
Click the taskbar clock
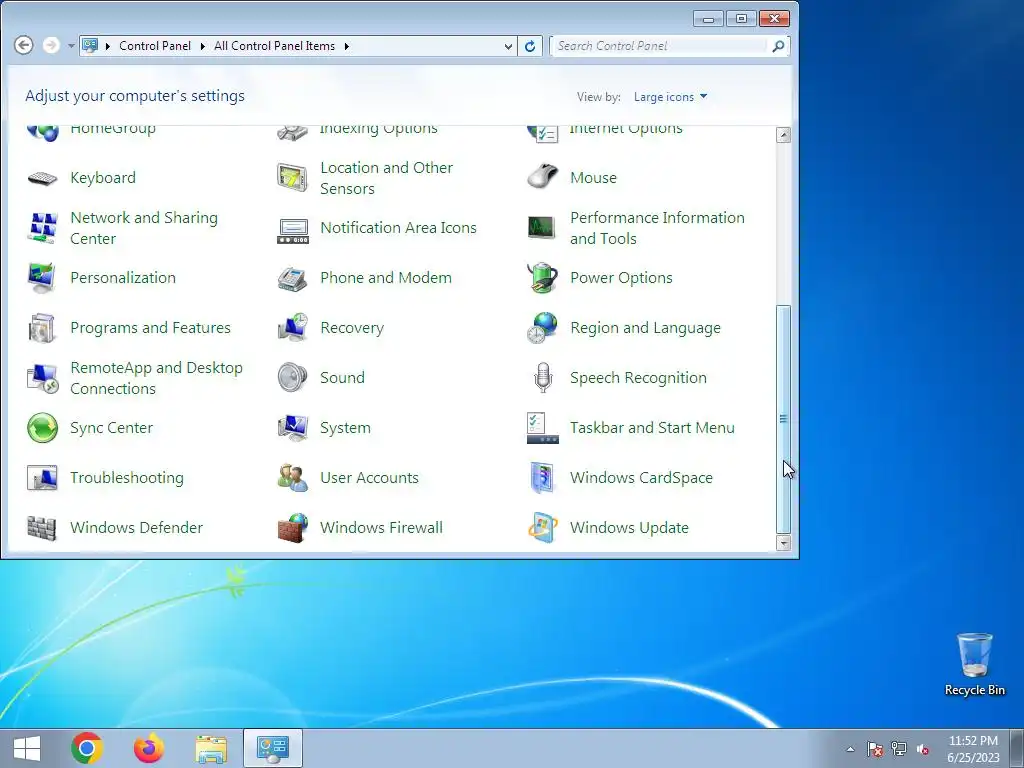(973, 749)
